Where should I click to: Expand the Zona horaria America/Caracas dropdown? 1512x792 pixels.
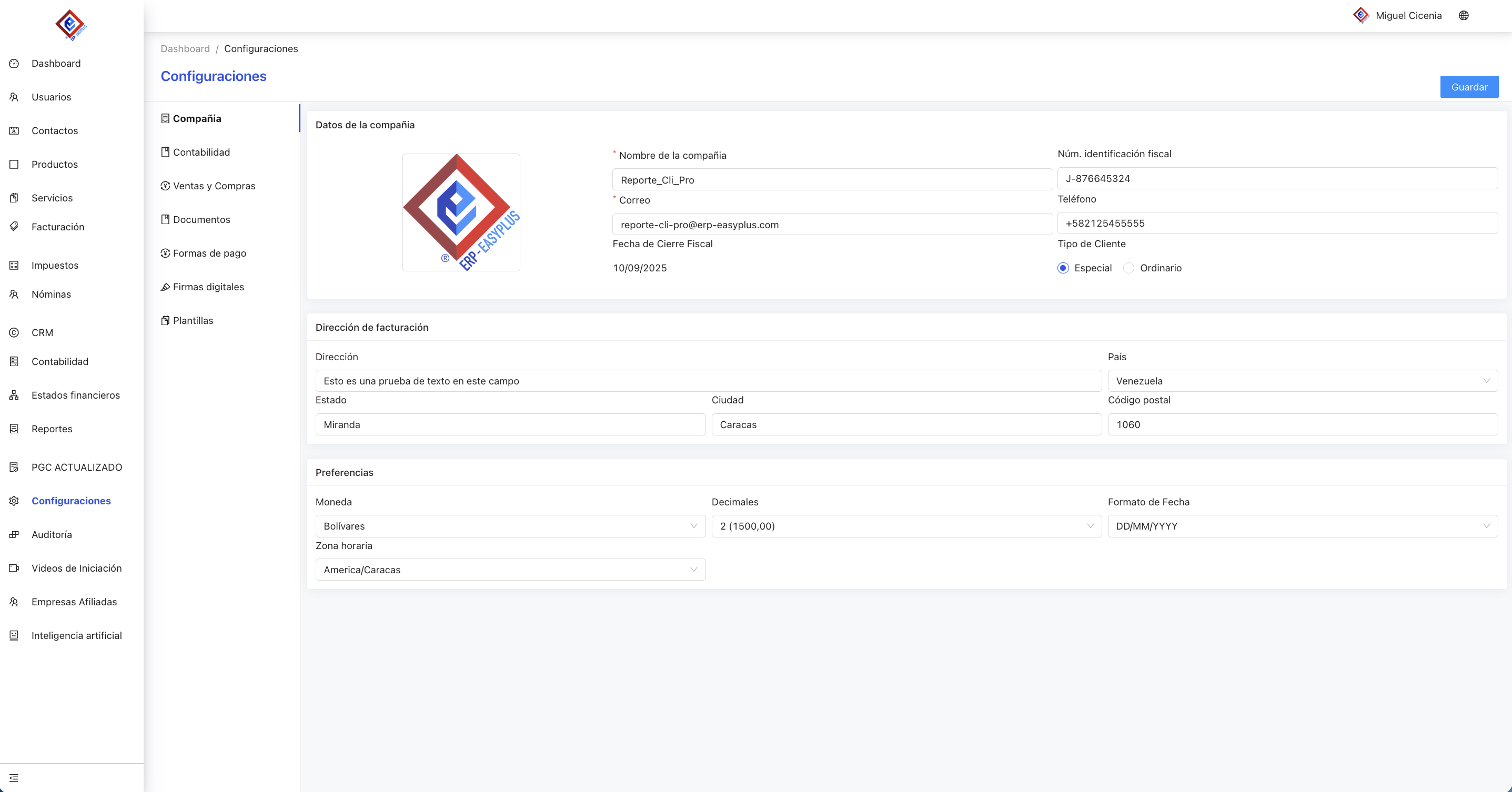point(510,570)
